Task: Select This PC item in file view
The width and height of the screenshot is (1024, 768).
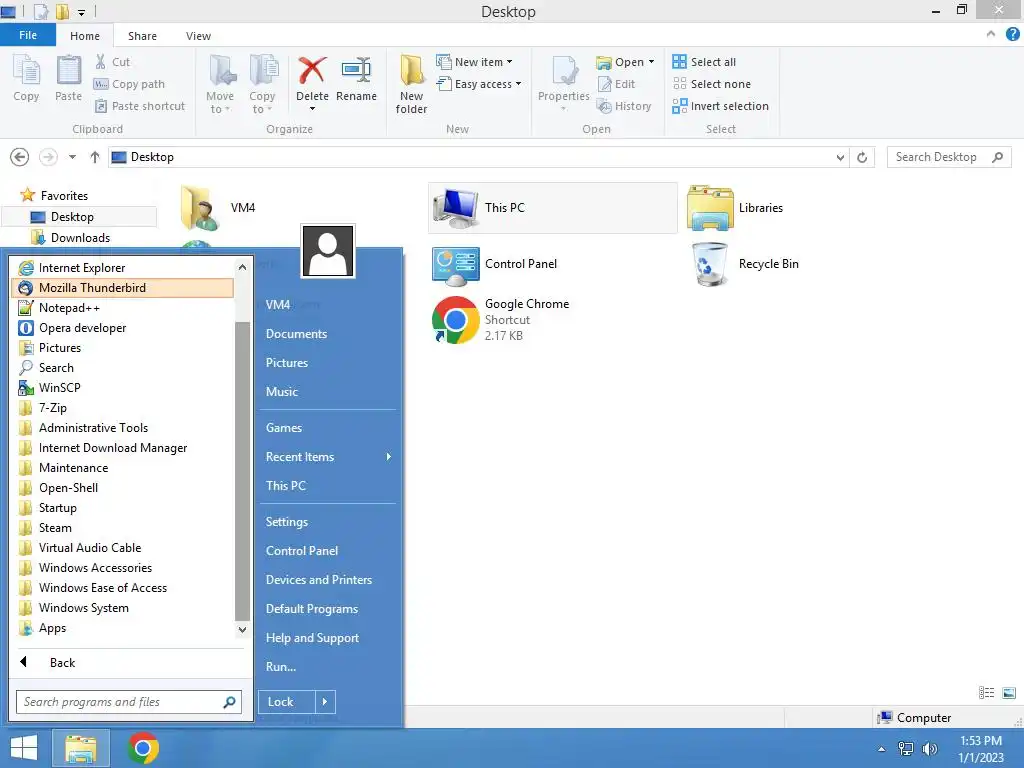Action: tap(552, 208)
